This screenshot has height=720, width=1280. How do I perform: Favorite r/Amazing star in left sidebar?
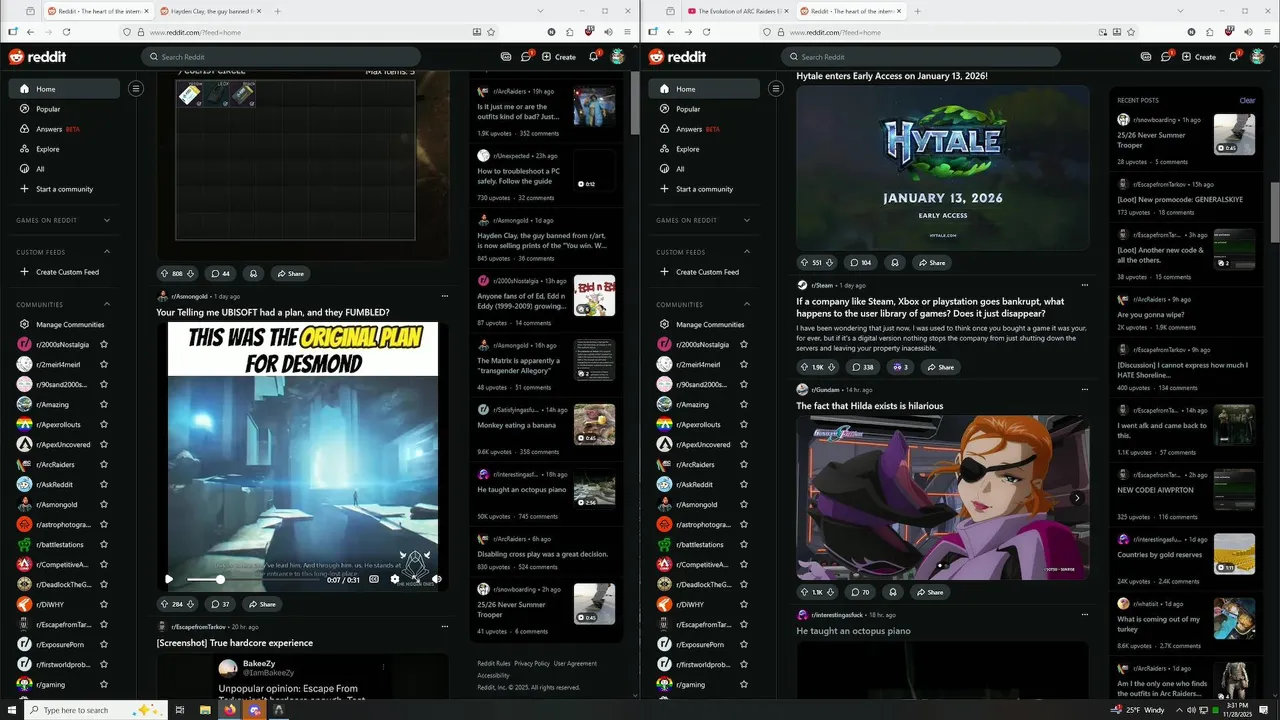pyautogui.click(x=104, y=405)
